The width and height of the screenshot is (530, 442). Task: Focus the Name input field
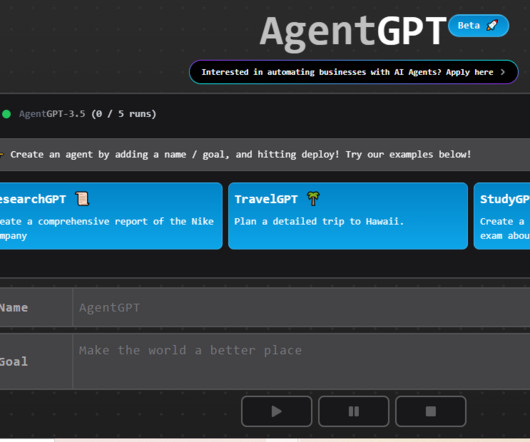(x=301, y=307)
